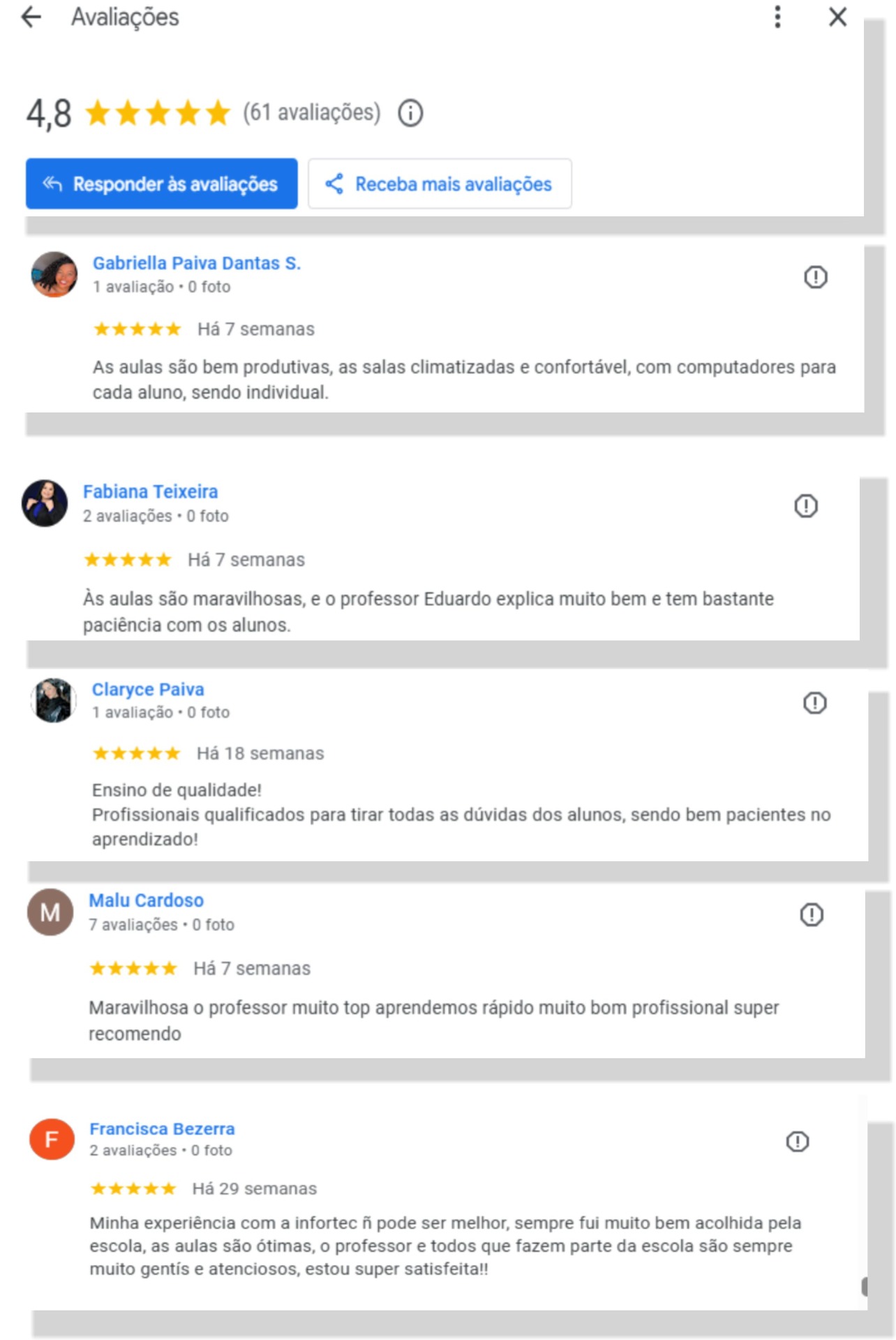Click the back arrow beside Avaliações
Viewport: 896px width, 1340px height.
[x=31, y=17]
